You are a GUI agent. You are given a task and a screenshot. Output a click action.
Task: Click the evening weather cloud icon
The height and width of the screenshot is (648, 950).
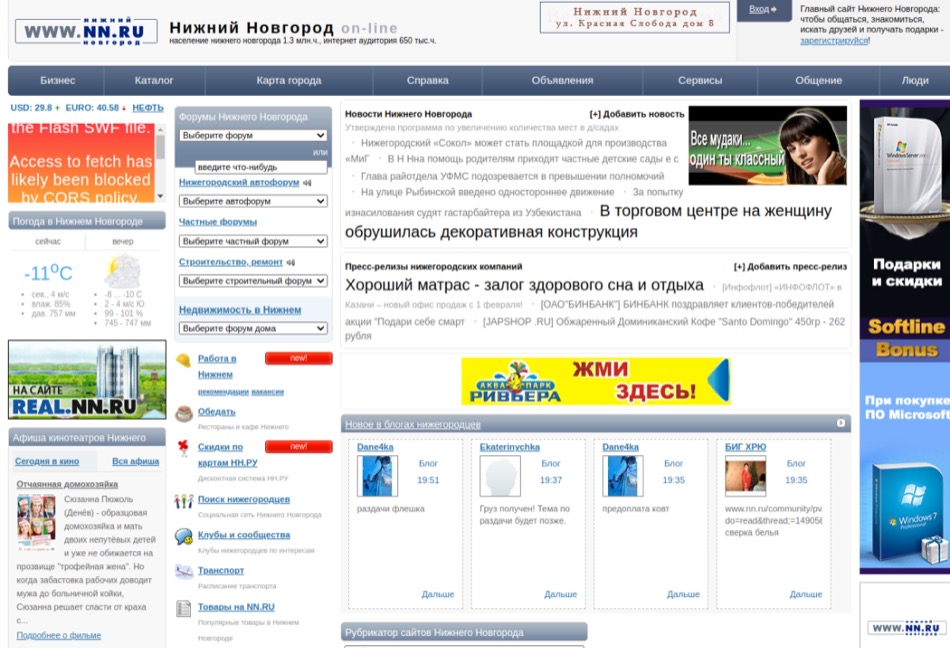point(122,271)
